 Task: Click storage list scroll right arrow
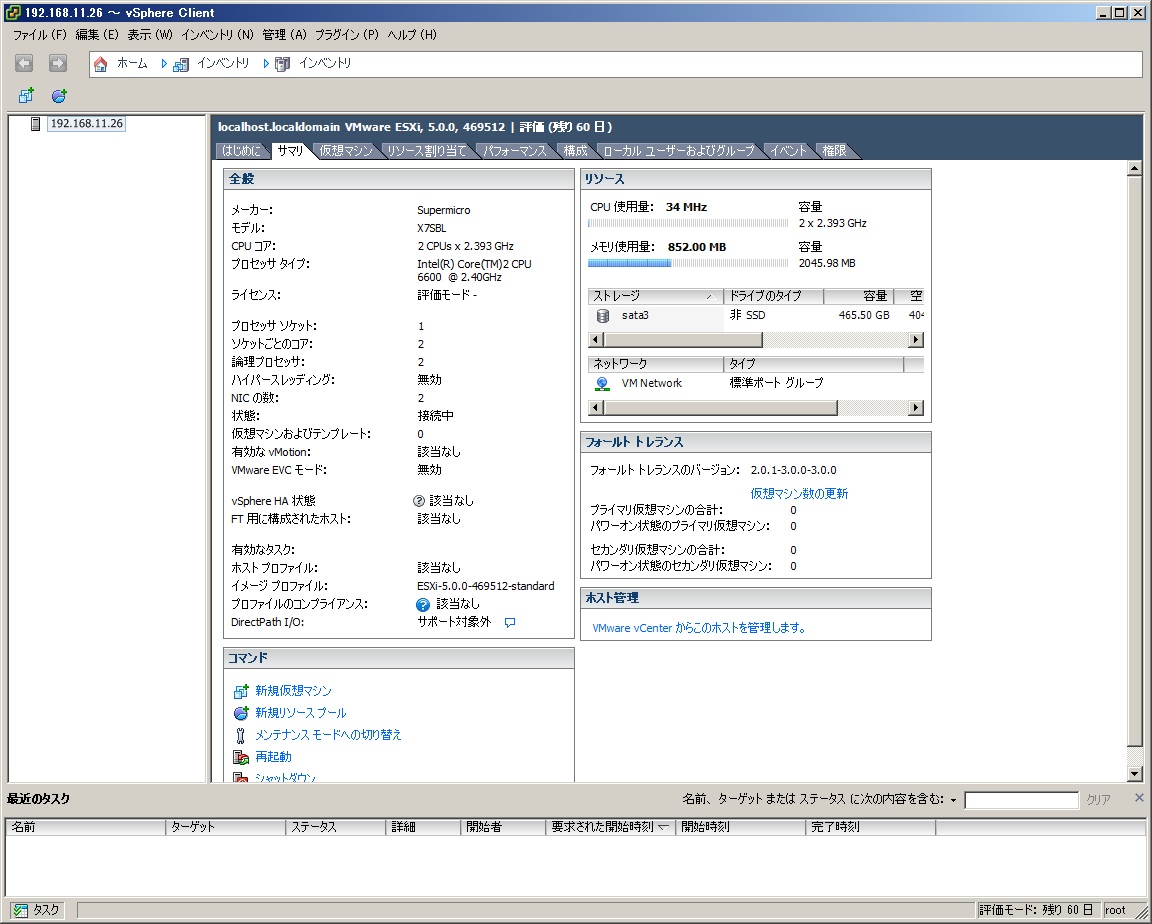[915, 340]
